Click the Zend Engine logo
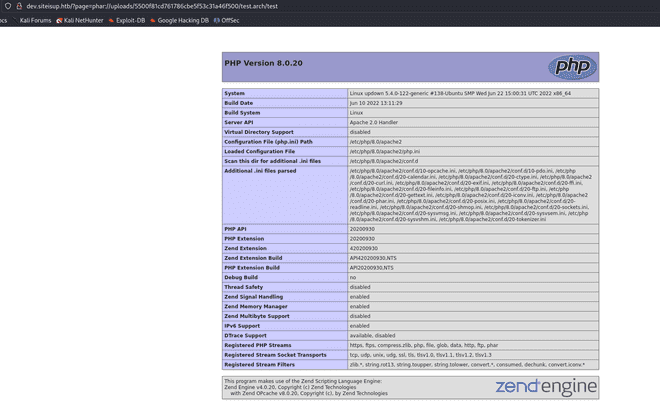The width and height of the screenshot is (660, 403). [x=559, y=386]
